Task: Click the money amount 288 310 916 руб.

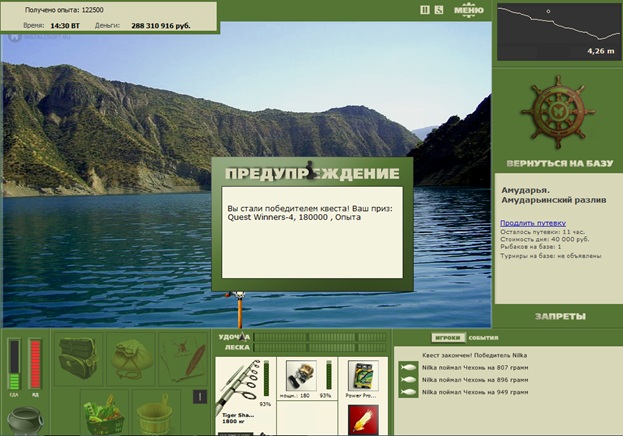Action: click(161, 26)
